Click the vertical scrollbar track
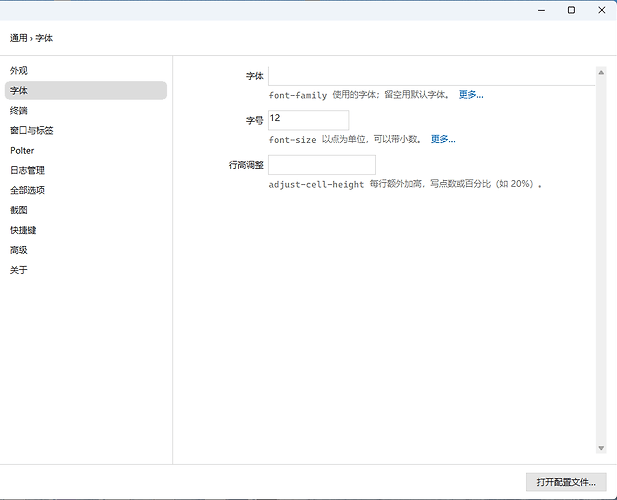Viewport: 617px width, 500px height. 601,260
